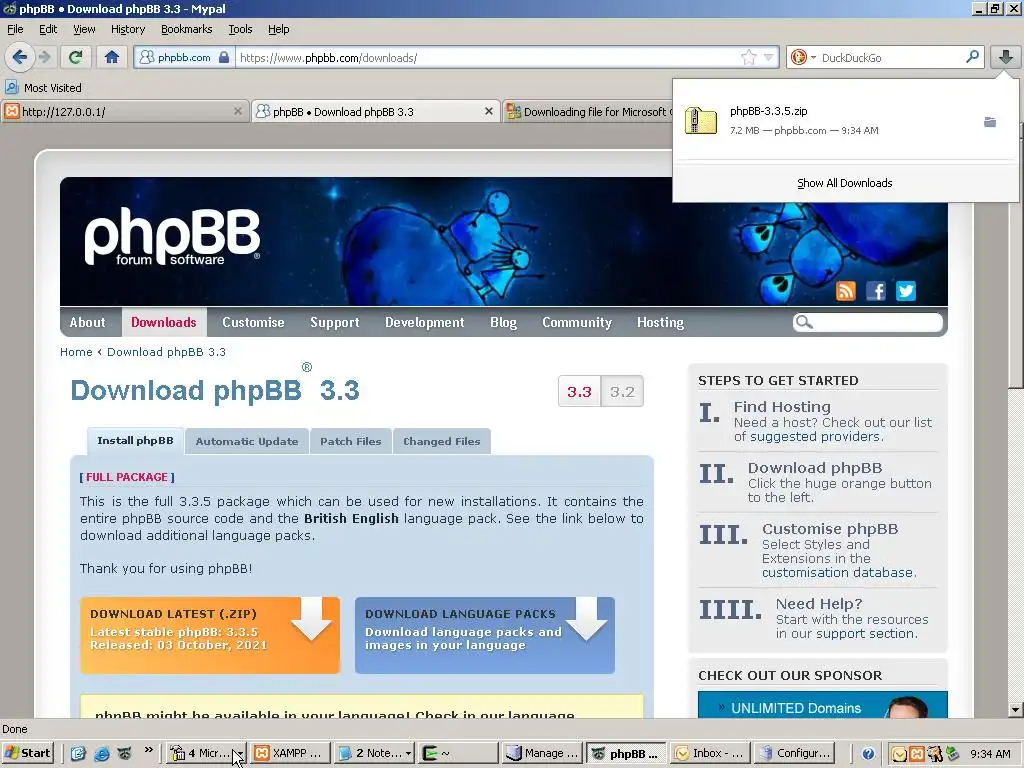Click the search magnifier in DuckDuckGo box
This screenshot has width=1024, height=768.
click(x=972, y=57)
